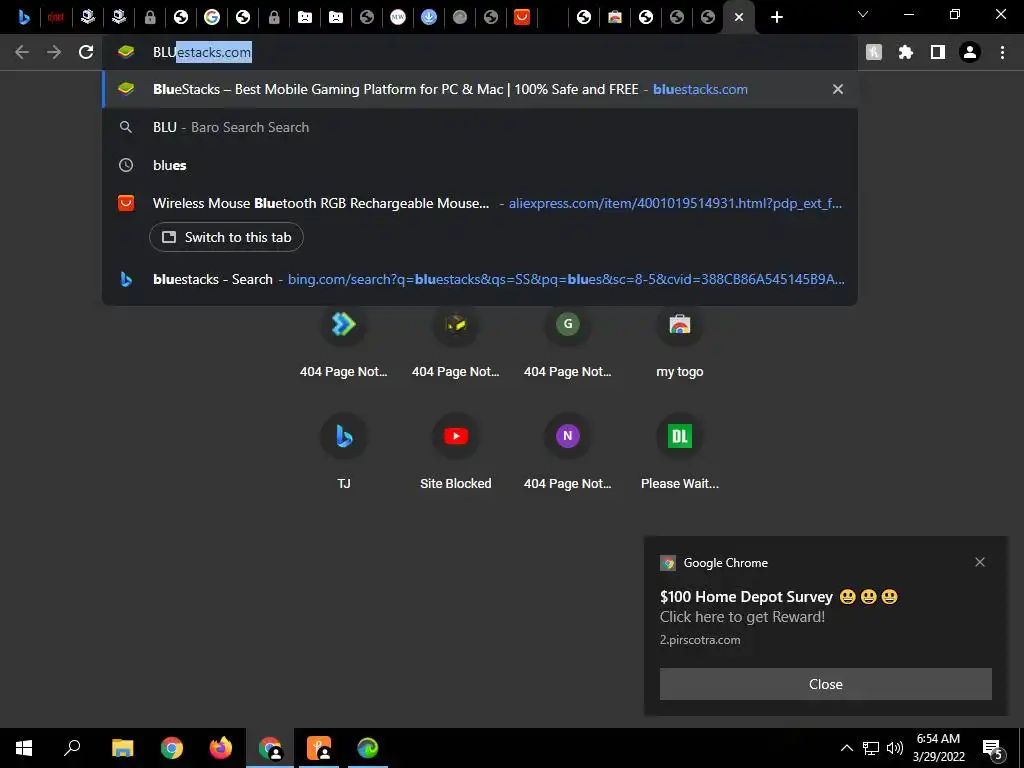Open the first Chrome taskbar icon
The height and width of the screenshot is (768, 1024).
(172, 748)
